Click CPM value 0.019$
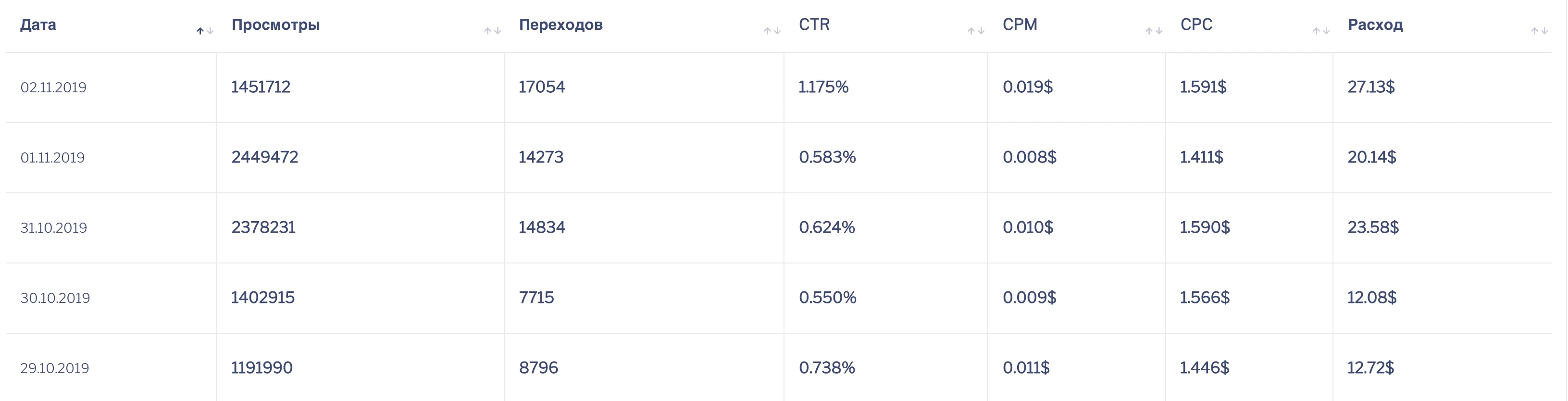1568x401 pixels. click(x=1028, y=87)
